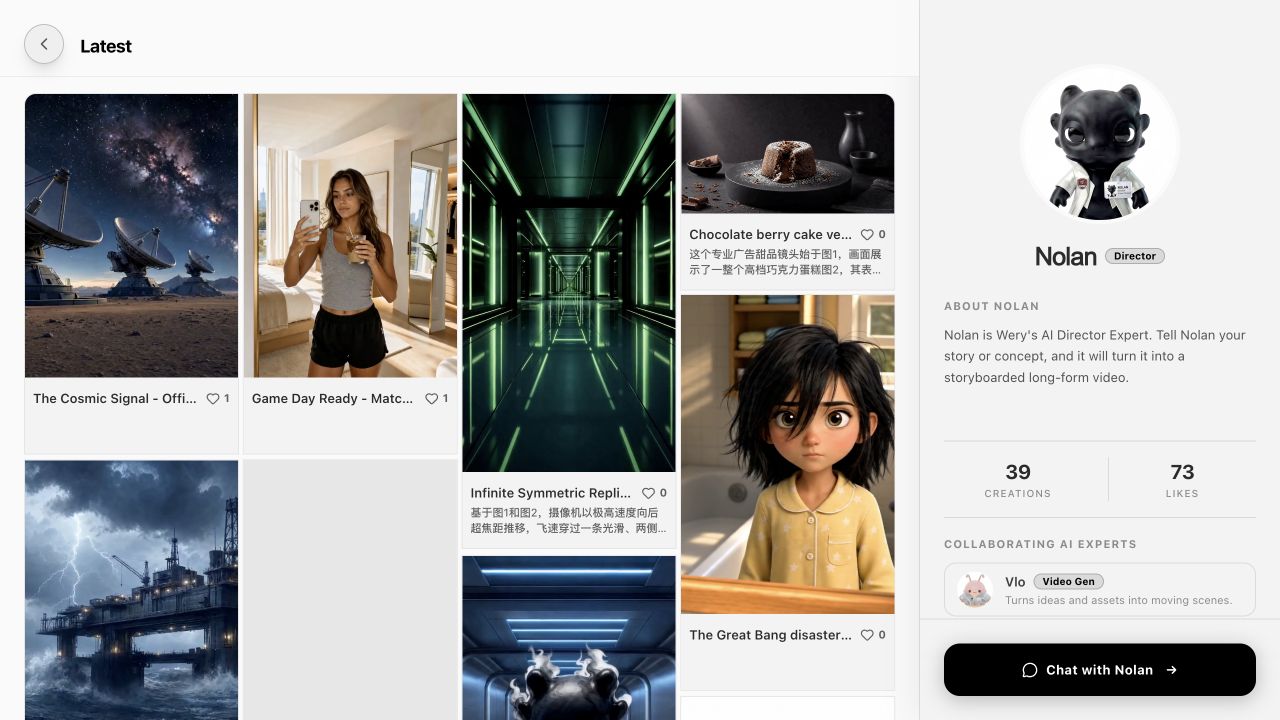This screenshot has height=720, width=1280.
Task: Click the Vlo avatar icon
Action: point(974,590)
